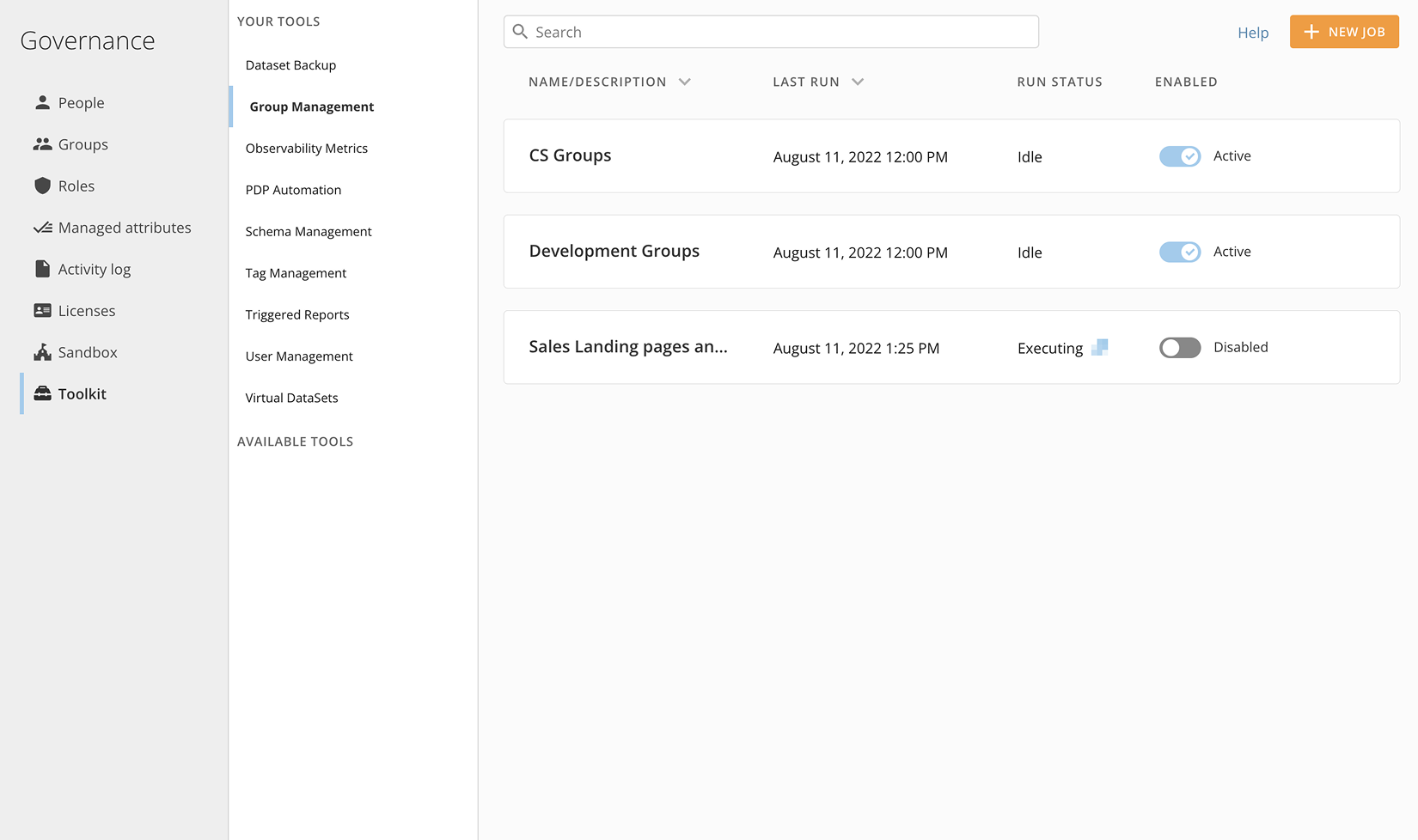The image size is (1418, 840).
Task: Create a new job
Action: coord(1344,32)
